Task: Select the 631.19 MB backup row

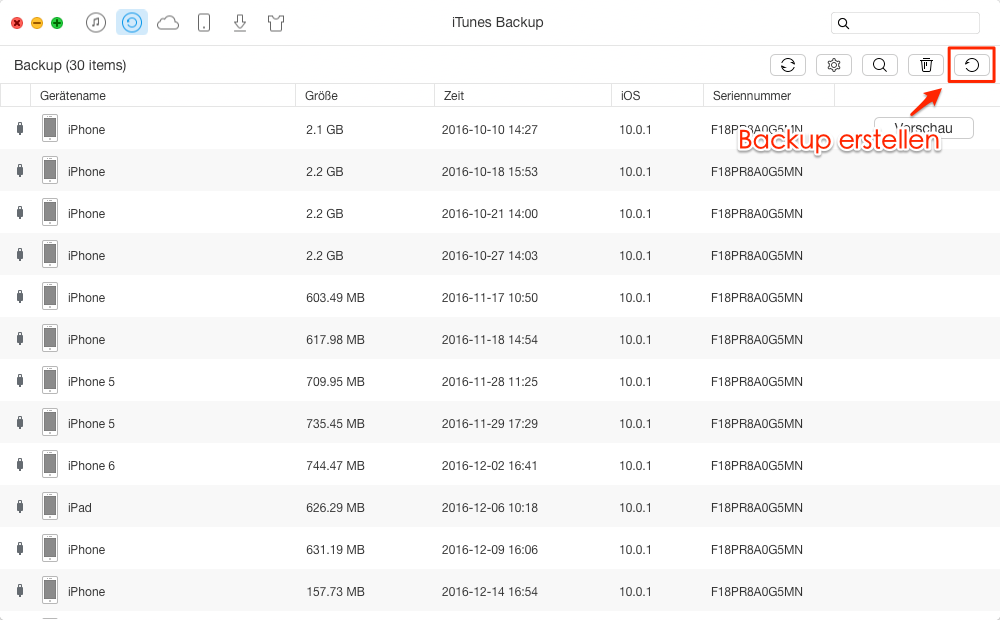Action: click(x=500, y=549)
